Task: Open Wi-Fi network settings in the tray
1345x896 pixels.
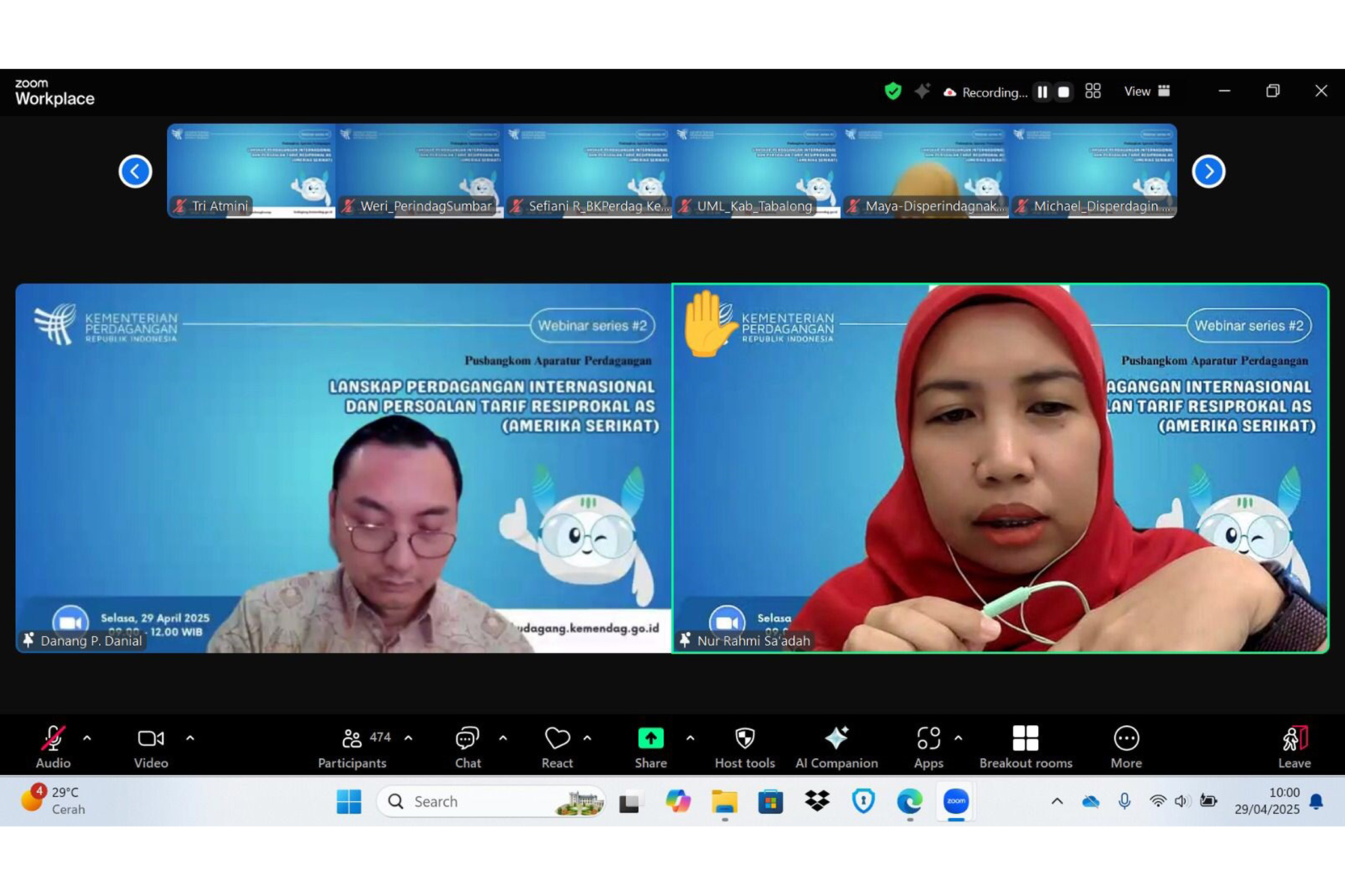Action: click(x=1158, y=801)
